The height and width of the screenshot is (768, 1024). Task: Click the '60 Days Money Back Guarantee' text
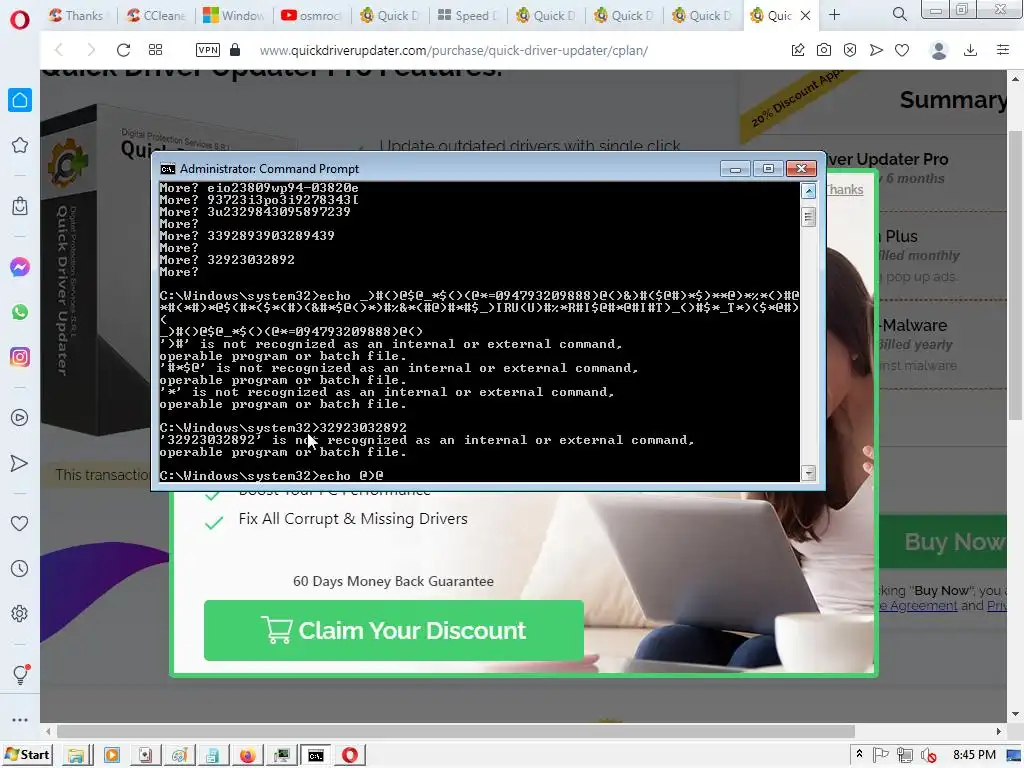(393, 581)
